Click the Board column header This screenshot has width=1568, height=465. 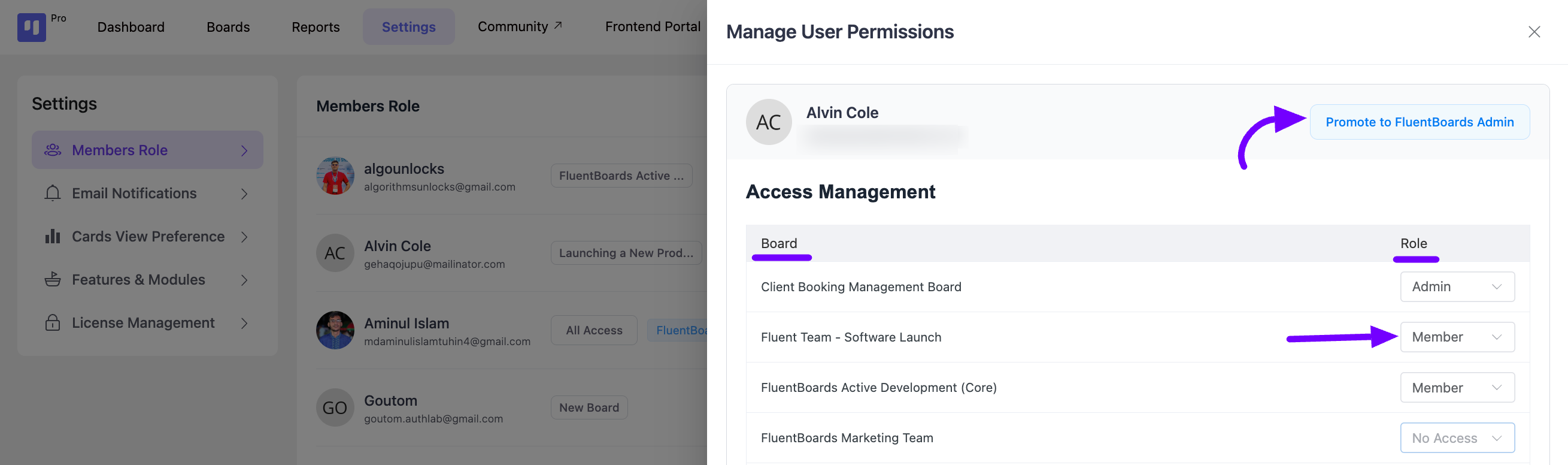pos(779,243)
